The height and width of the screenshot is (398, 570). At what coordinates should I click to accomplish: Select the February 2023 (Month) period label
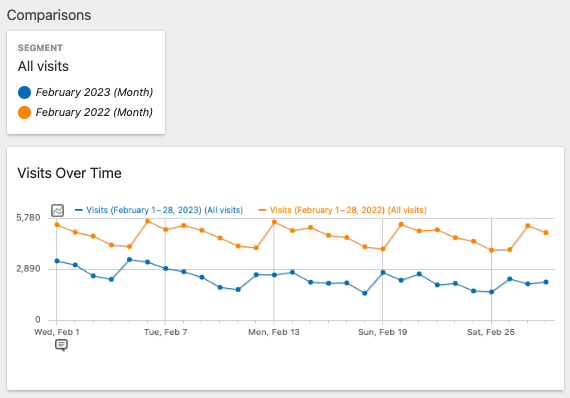coord(94,92)
